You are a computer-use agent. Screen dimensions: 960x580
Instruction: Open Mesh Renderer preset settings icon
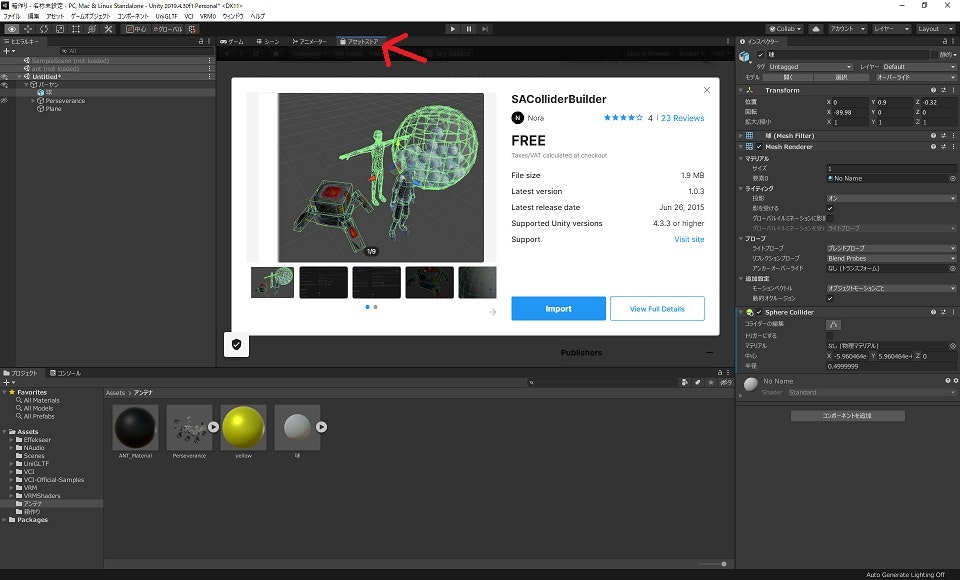943,146
